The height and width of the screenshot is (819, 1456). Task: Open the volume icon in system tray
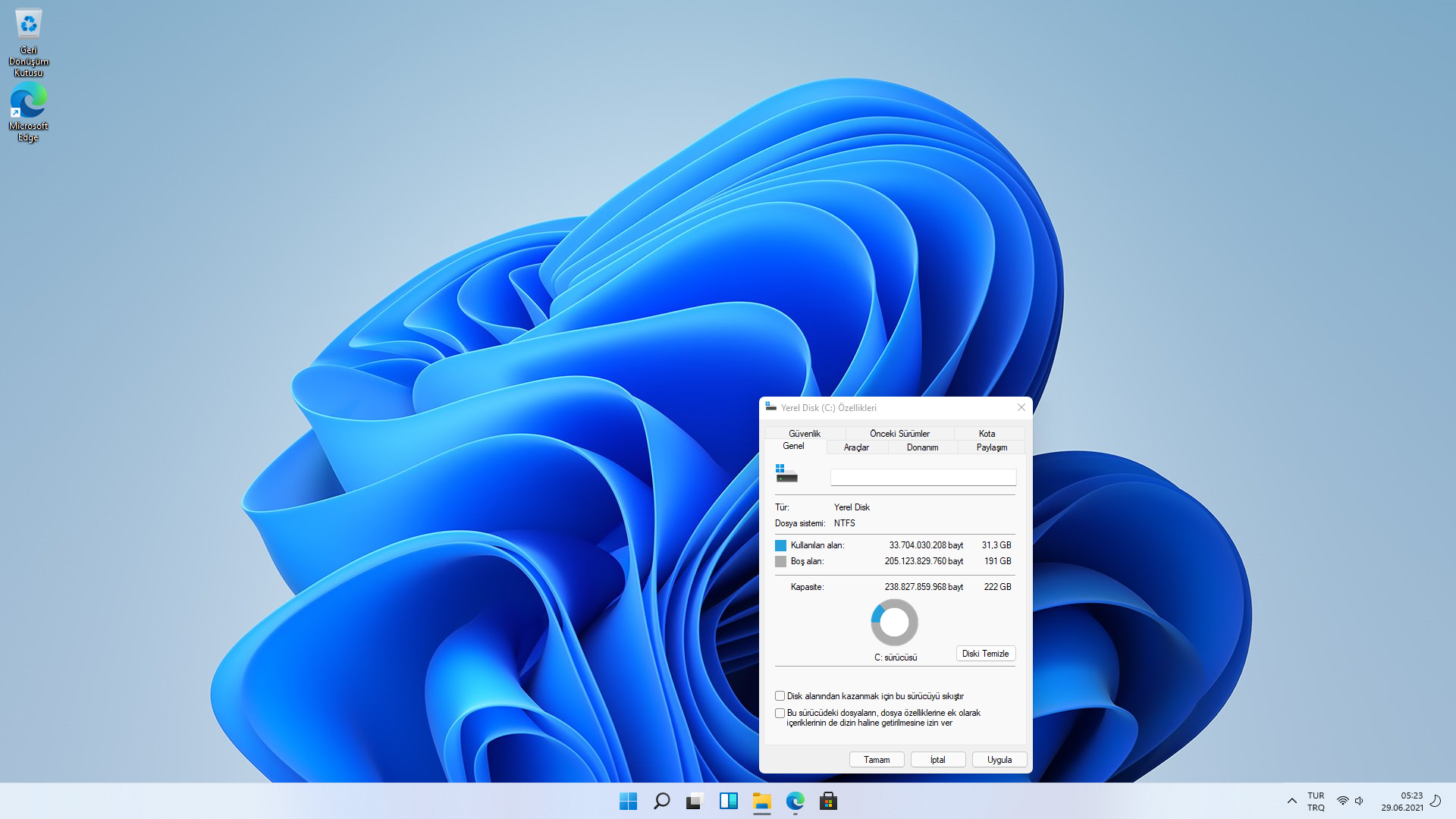pyautogui.click(x=1359, y=801)
